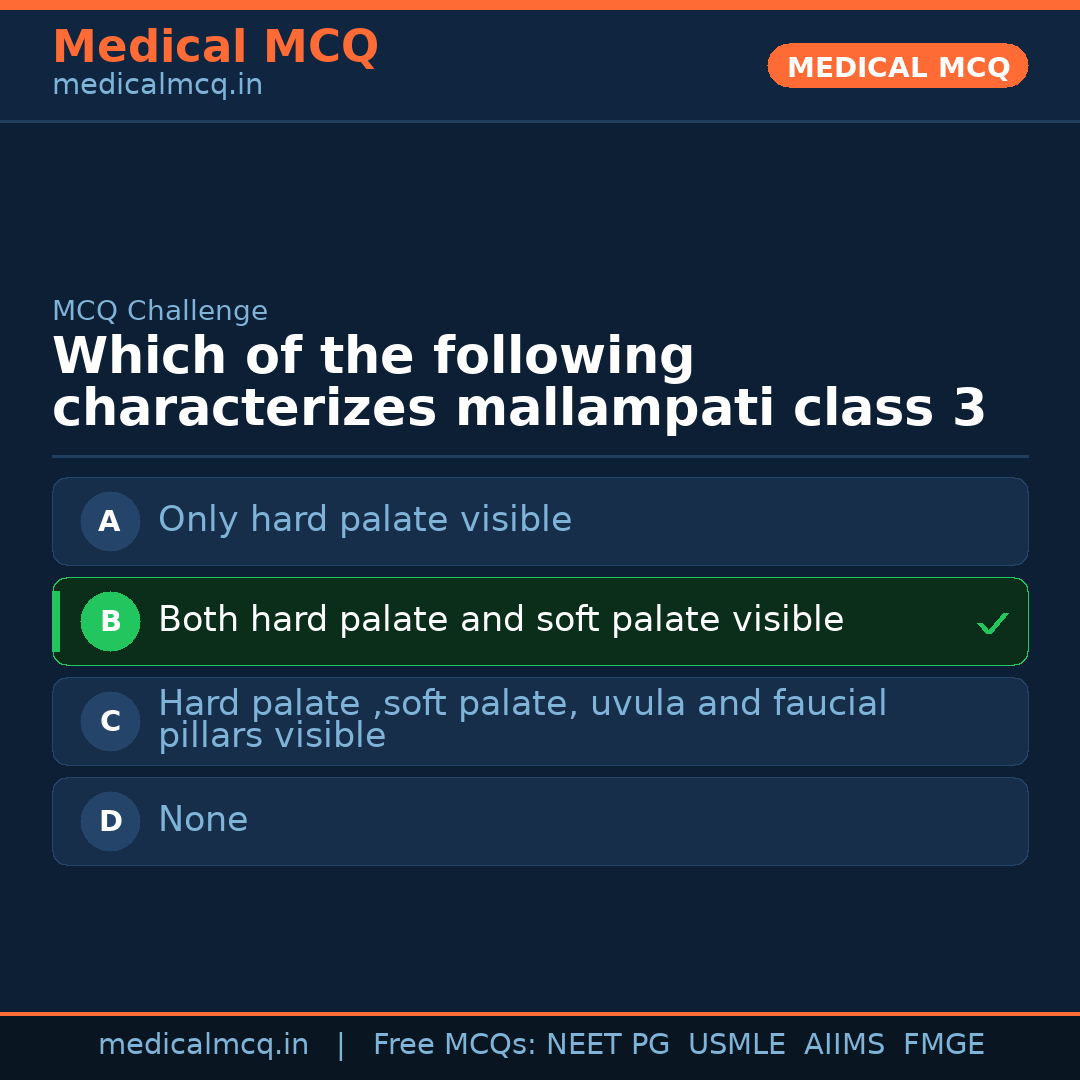The image size is (1080, 1080).
Task: Click the USMLE category label
Action: coord(737,1044)
